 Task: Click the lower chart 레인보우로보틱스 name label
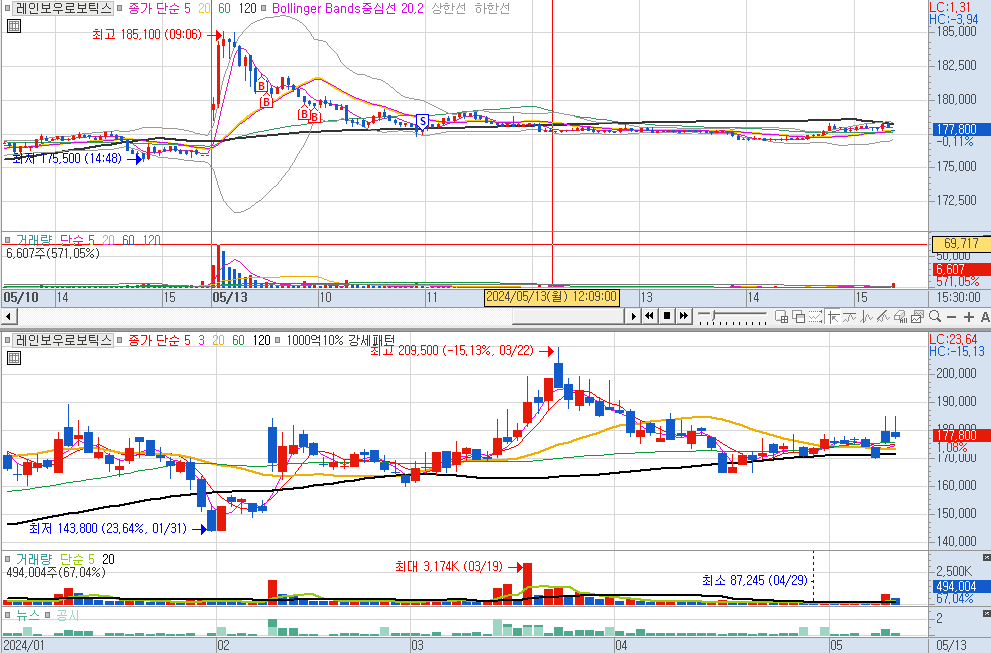coord(63,341)
